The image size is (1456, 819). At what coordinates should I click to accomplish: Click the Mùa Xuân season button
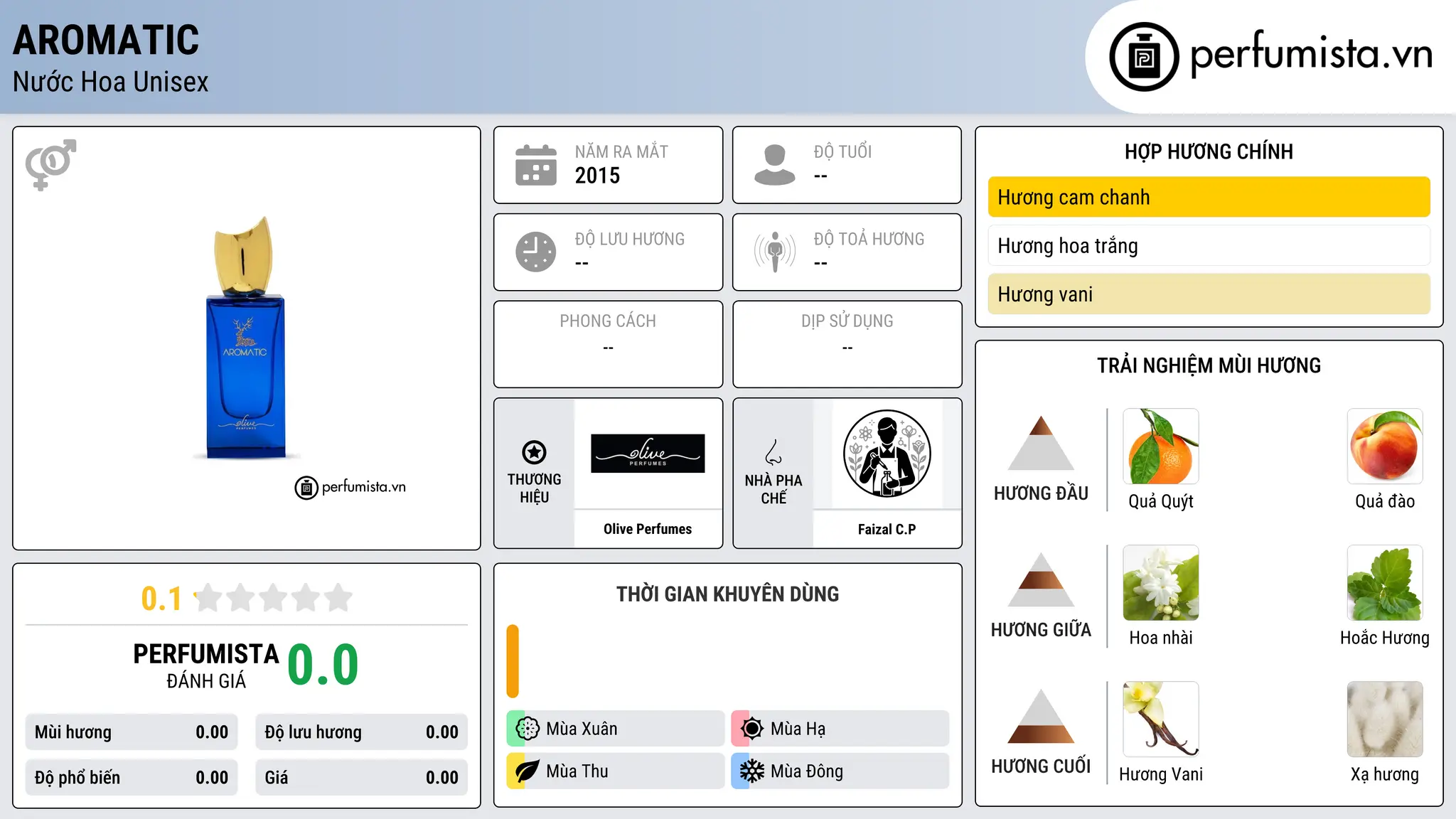(x=616, y=729)
